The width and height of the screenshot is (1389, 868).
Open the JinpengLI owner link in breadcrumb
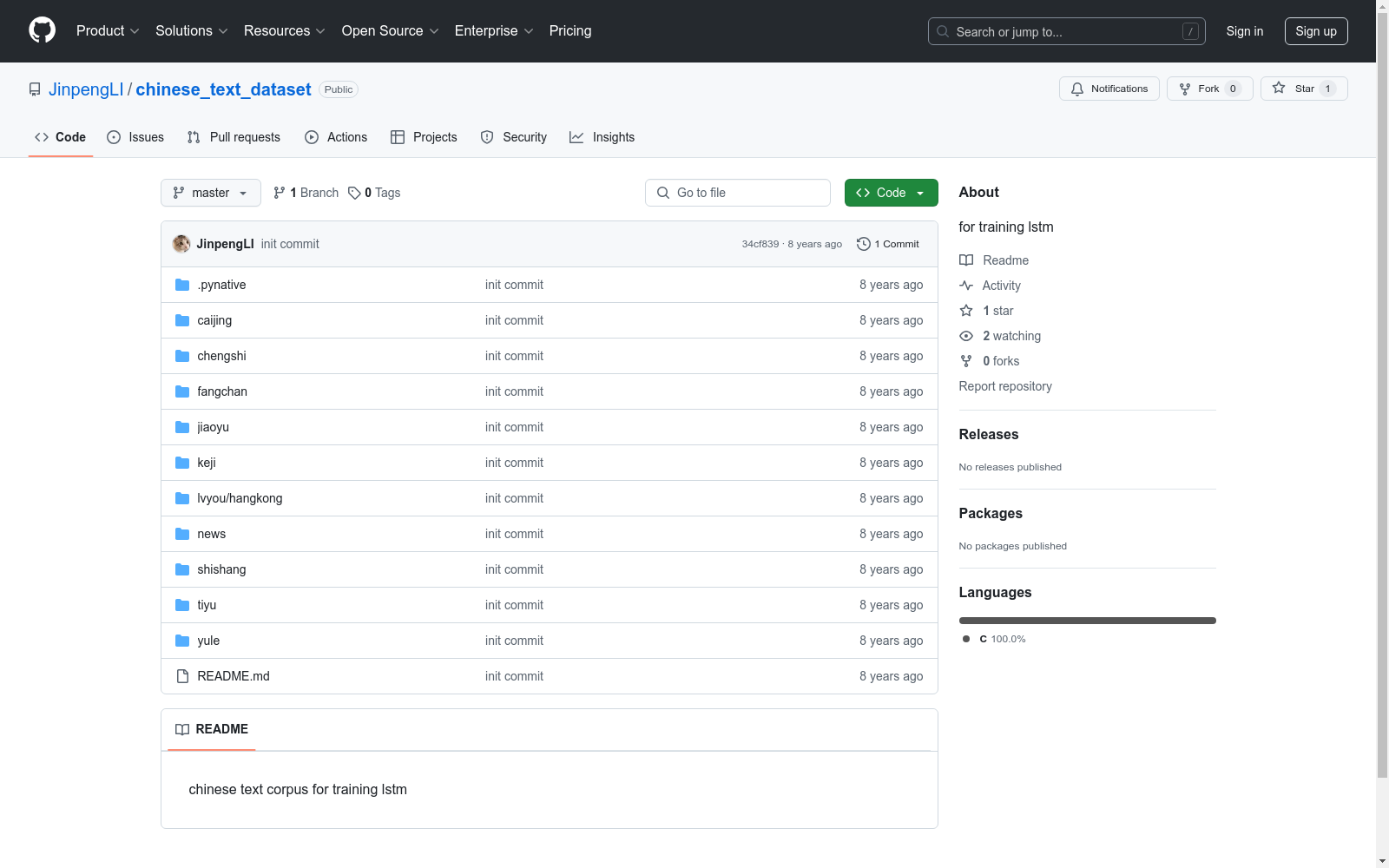86,89
